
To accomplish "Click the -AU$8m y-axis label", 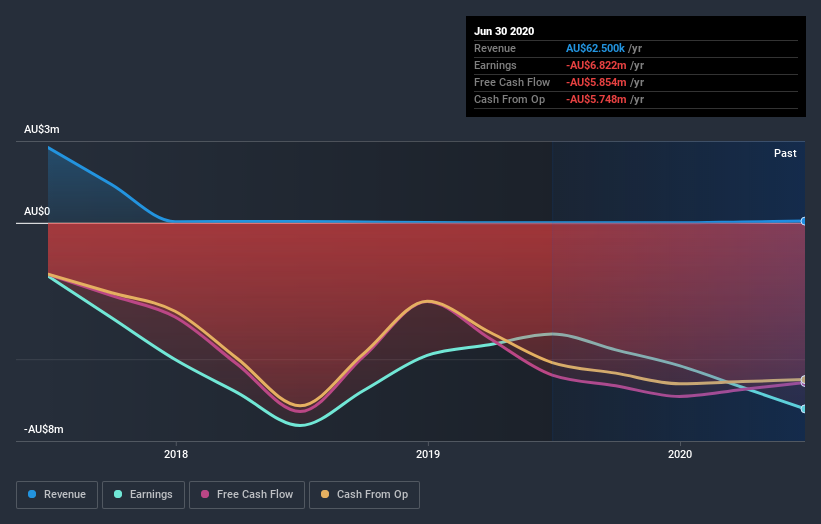I will (43, 429).
